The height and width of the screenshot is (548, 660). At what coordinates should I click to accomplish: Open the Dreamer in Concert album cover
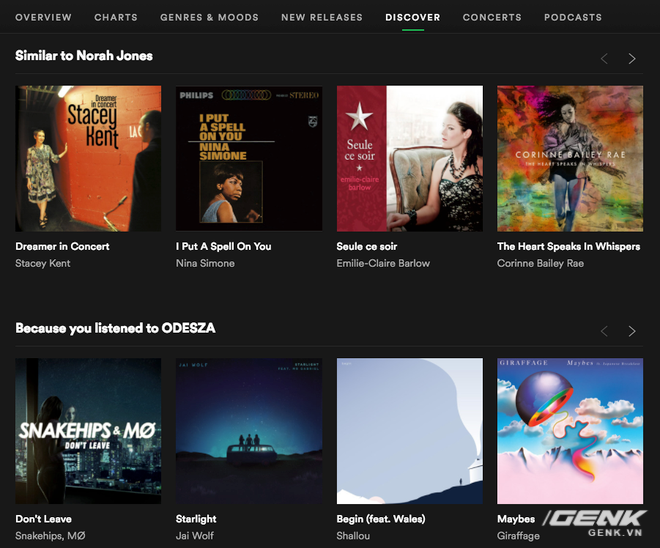click(x=88, y=159)
